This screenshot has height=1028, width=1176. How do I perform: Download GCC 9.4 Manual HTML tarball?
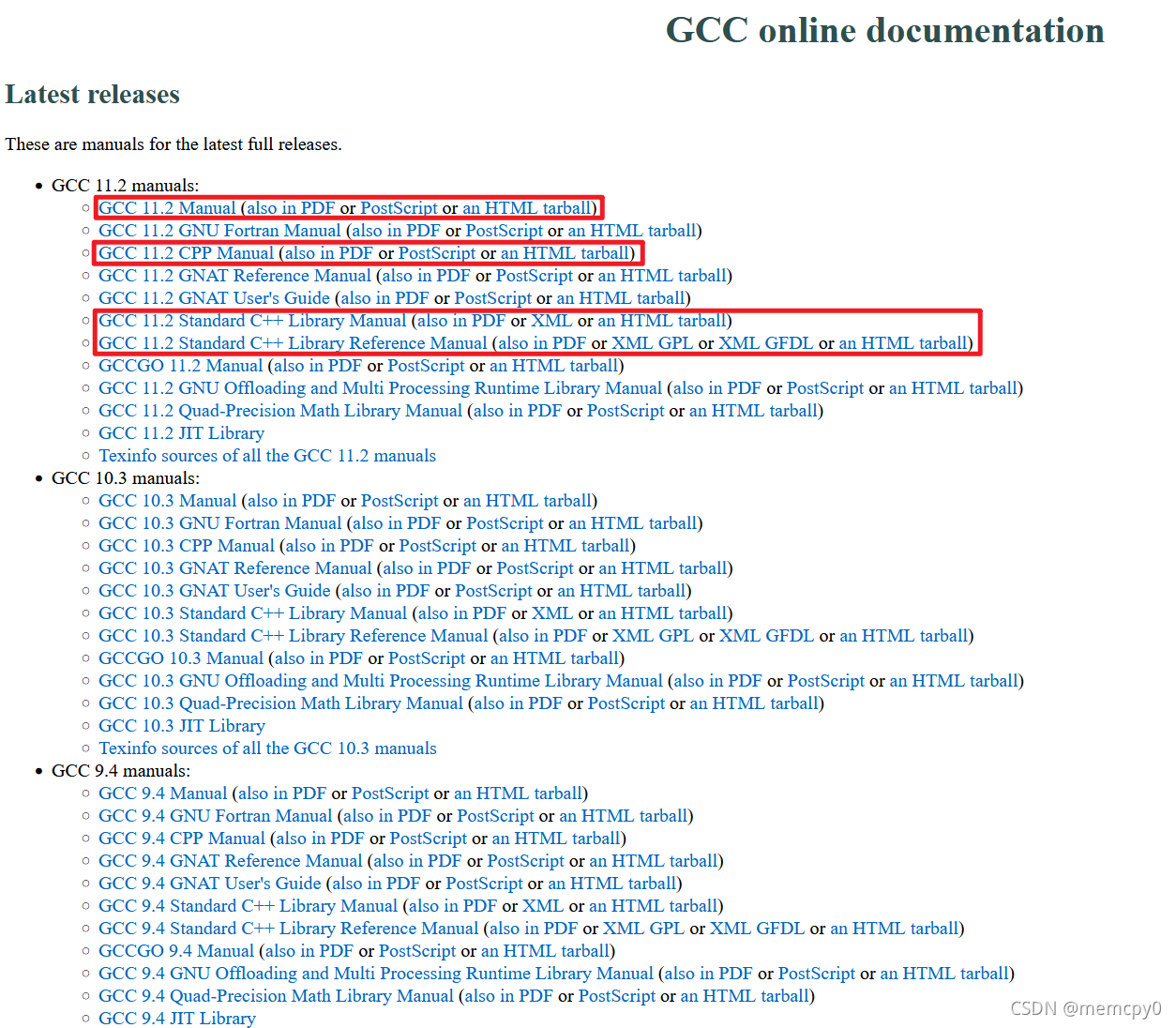click(519, 794)
